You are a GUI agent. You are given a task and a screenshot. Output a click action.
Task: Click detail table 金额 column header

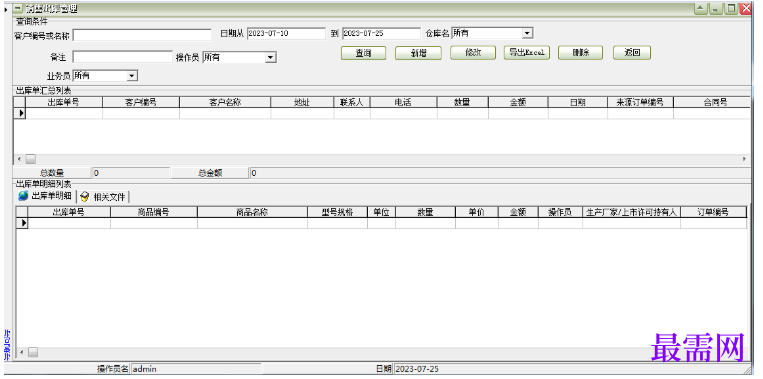(518, 212)
